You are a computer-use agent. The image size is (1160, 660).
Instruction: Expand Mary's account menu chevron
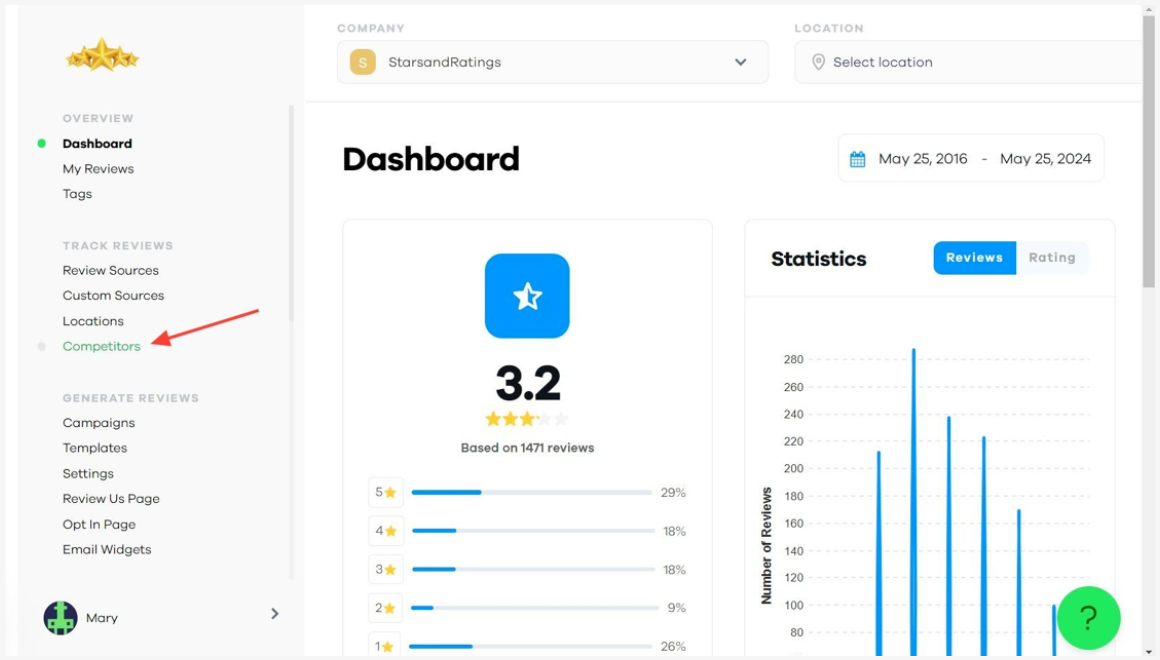(274, 613)
